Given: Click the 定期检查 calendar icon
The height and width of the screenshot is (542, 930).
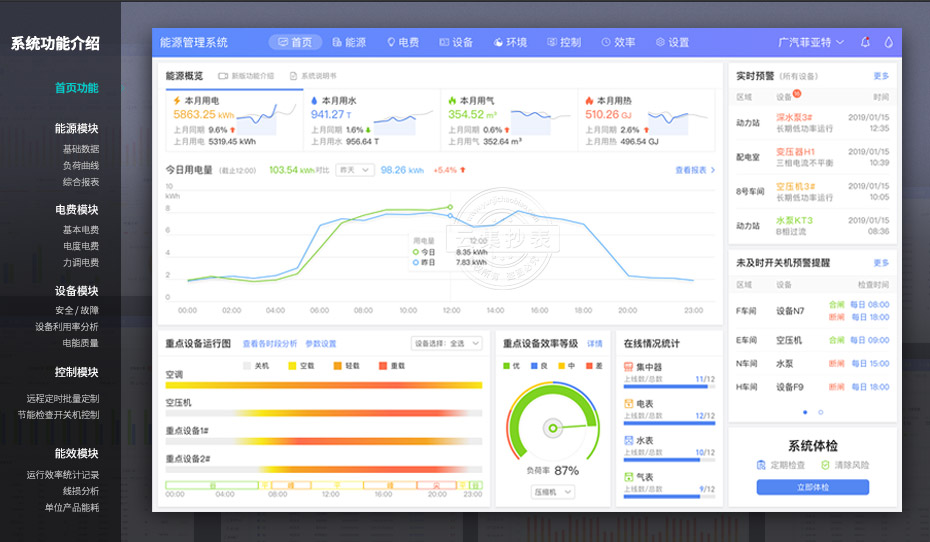Looking at the screenshot, I should (761, 465).
